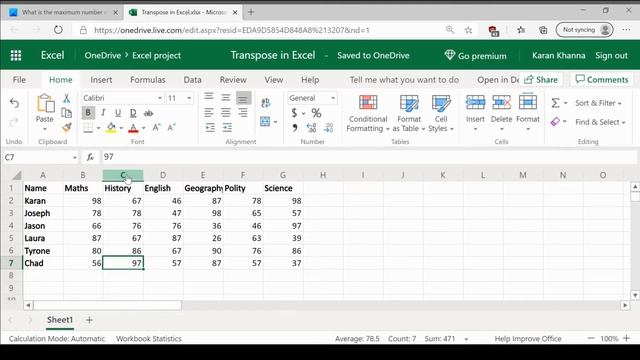Image resolution: width=640 pixels, height=360 pixels.
Task: Switch to the Review tab
Action: coord(233,80)
